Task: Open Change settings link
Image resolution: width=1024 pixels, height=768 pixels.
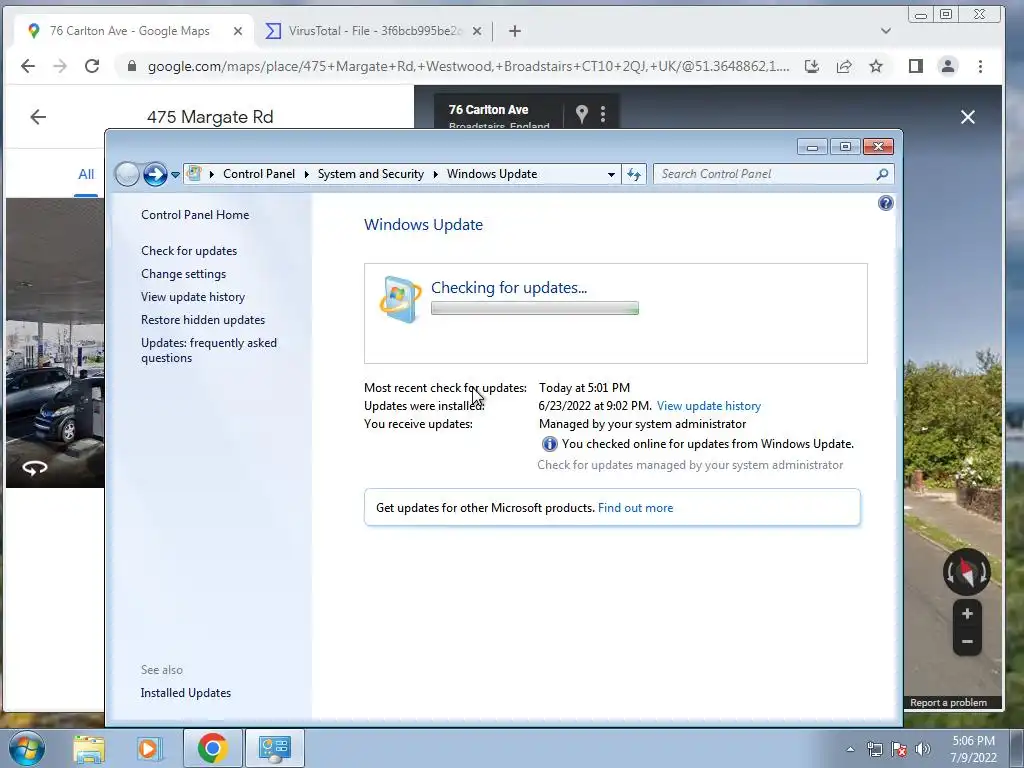Action: (184, 274)
